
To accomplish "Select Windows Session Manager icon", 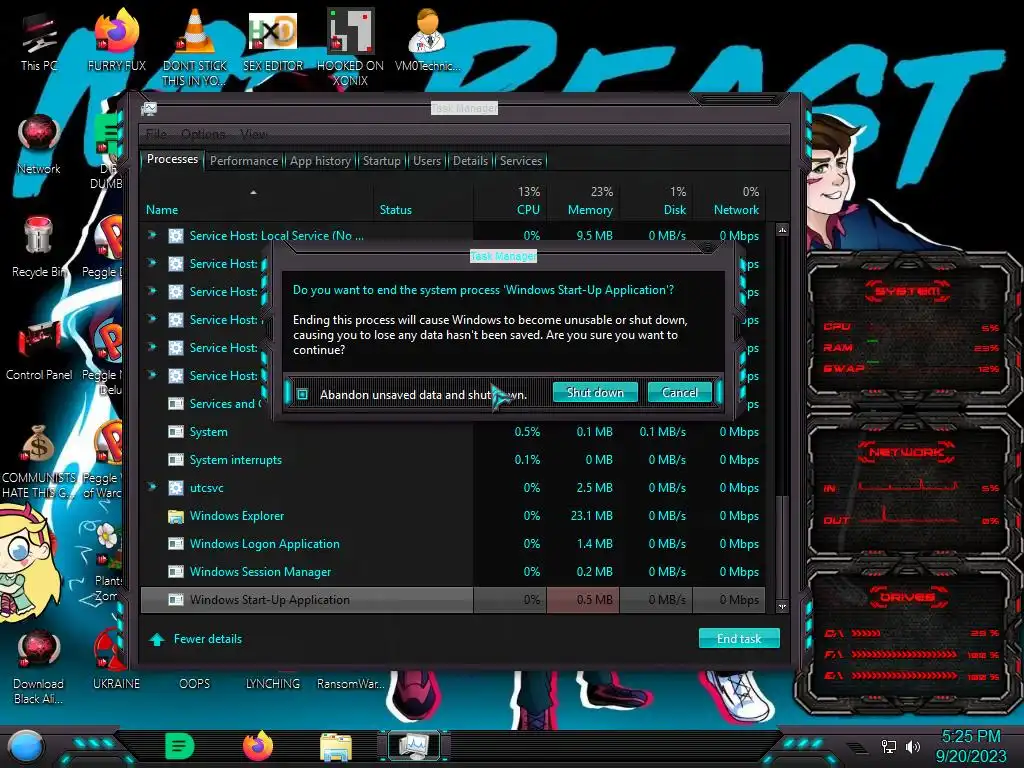I will coord(176,572).
